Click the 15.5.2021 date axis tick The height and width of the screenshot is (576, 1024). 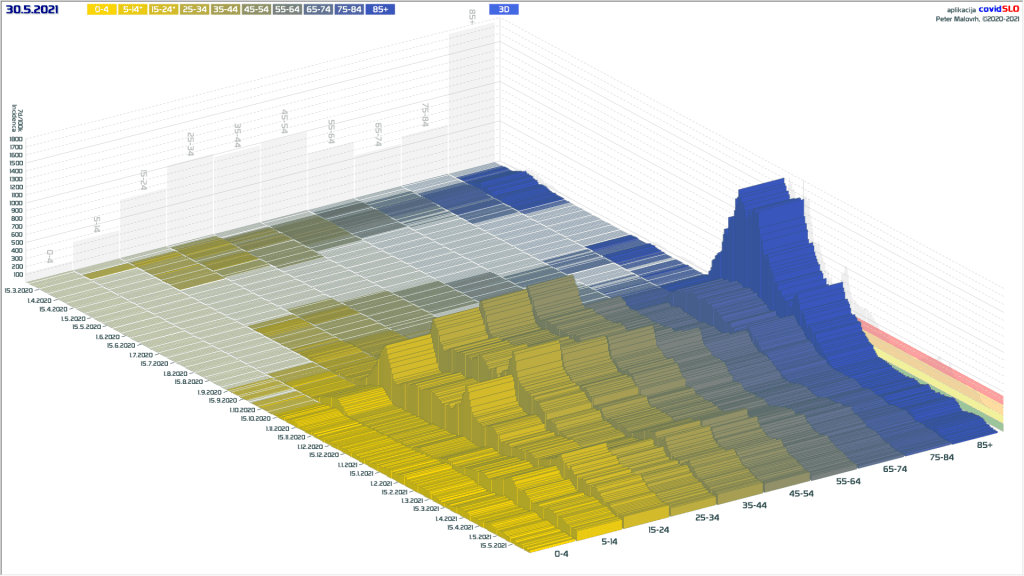495,545
